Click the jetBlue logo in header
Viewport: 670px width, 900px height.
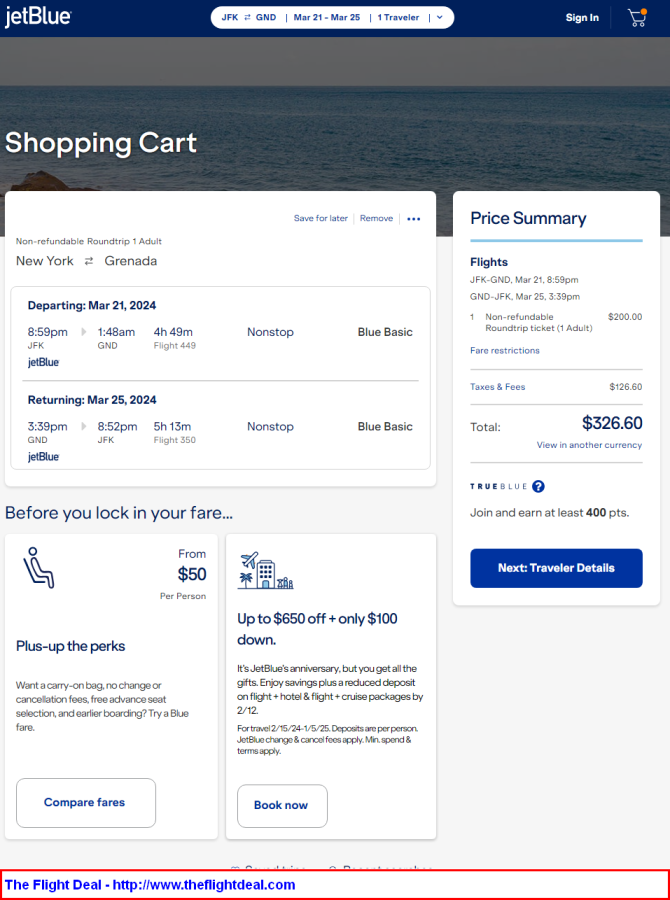point(38,18)
